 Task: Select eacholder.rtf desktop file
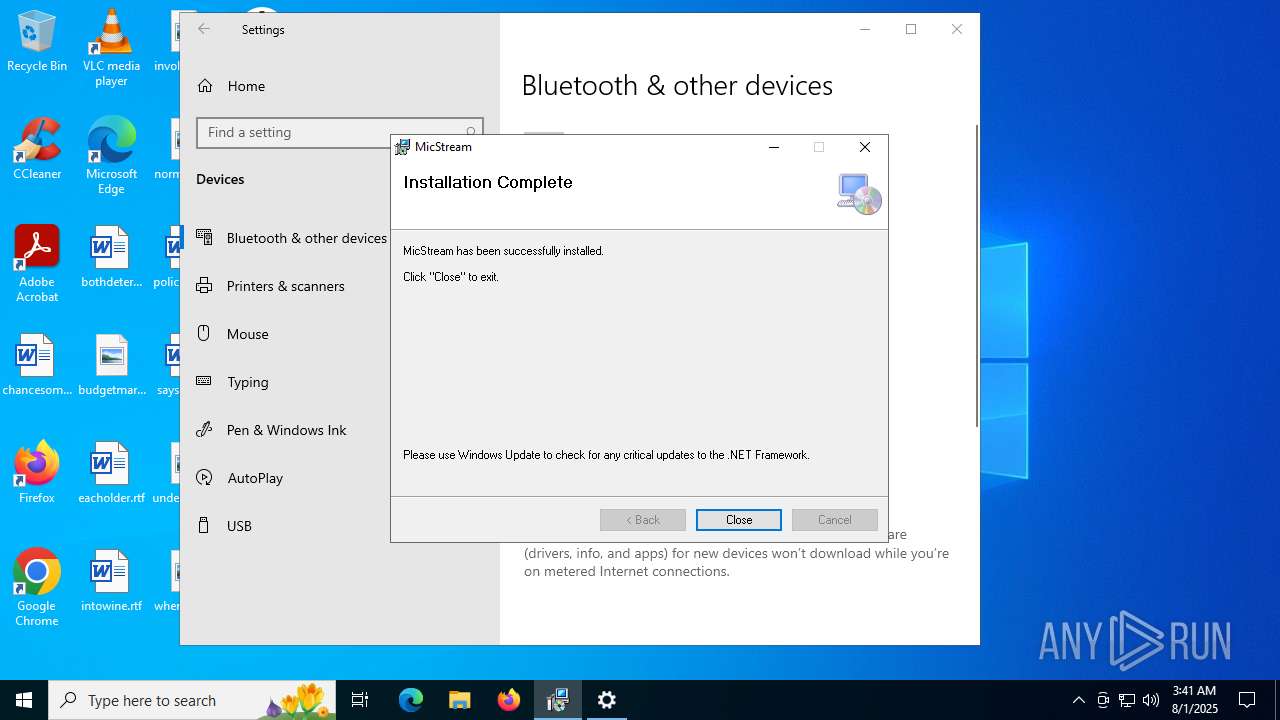click(x=111, y=474)
